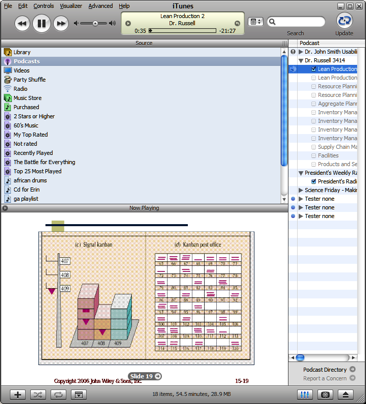Click right round arrow in display
The width and height of the screenshot is (367, 405).
coord(237,23)
